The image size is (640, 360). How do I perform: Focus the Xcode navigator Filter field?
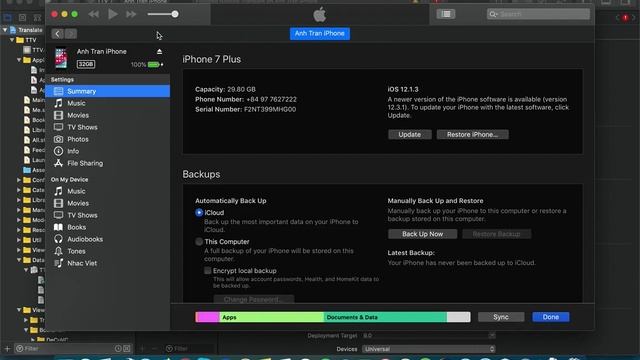(73, 349)
